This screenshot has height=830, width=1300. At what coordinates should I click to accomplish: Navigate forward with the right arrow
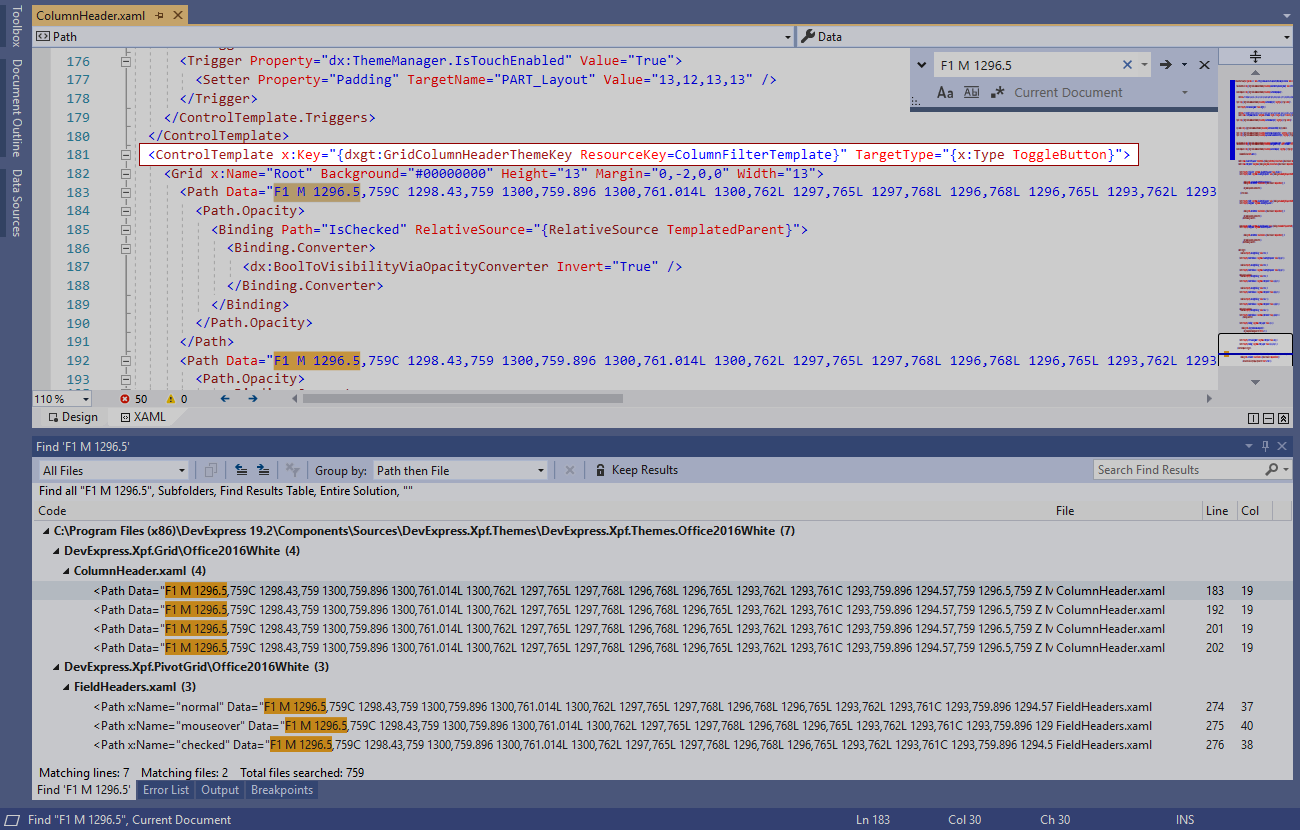tap(252, 398)
